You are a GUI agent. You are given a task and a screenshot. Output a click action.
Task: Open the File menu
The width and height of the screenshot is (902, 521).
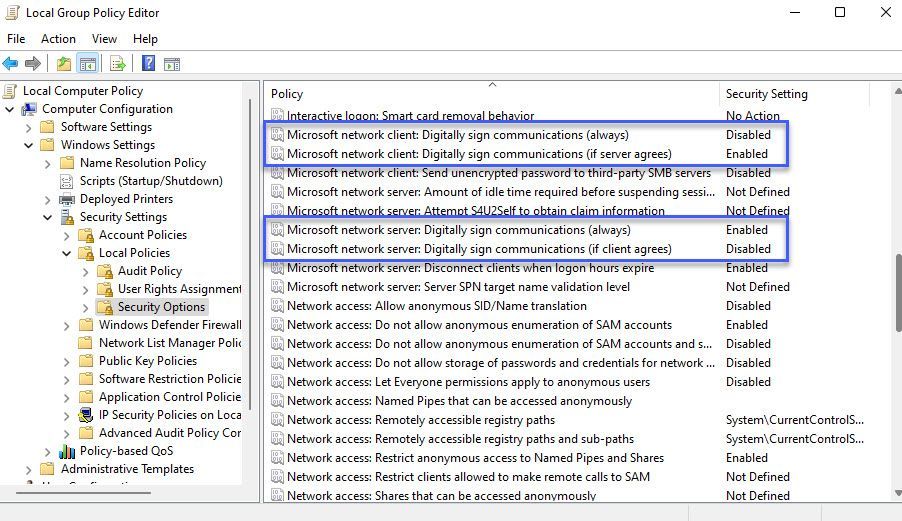point(16,39)
